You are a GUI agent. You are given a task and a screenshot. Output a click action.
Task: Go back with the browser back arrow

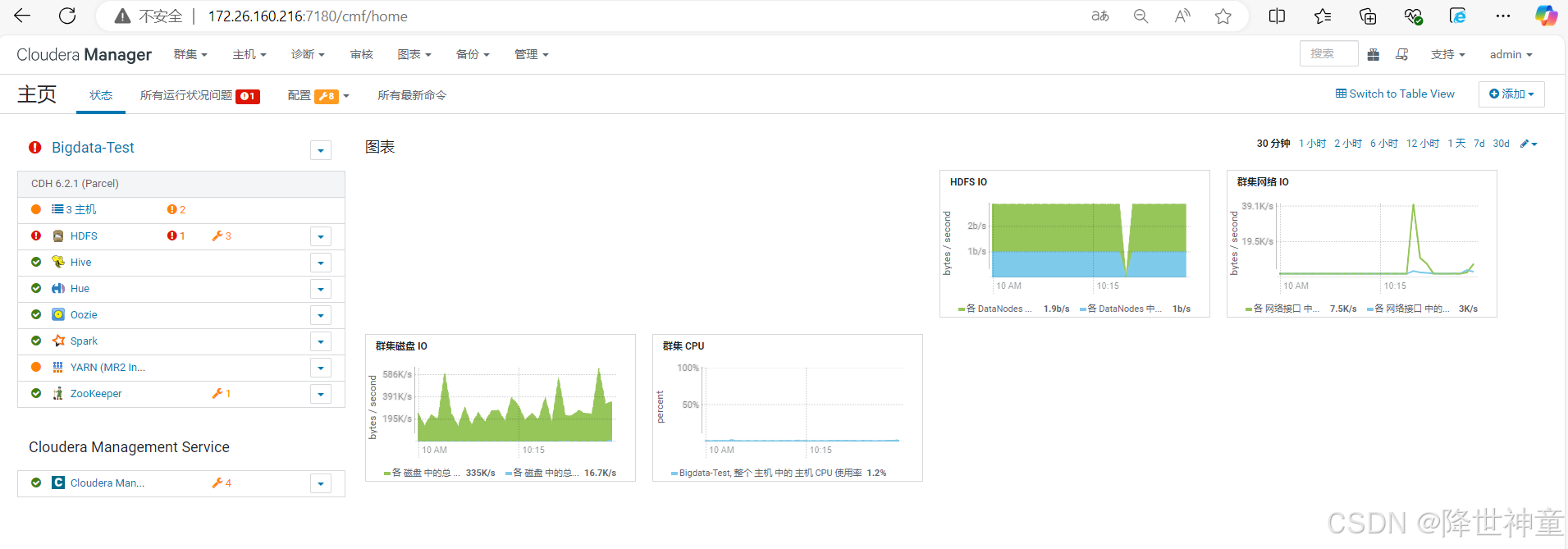[x=23, y=16]
